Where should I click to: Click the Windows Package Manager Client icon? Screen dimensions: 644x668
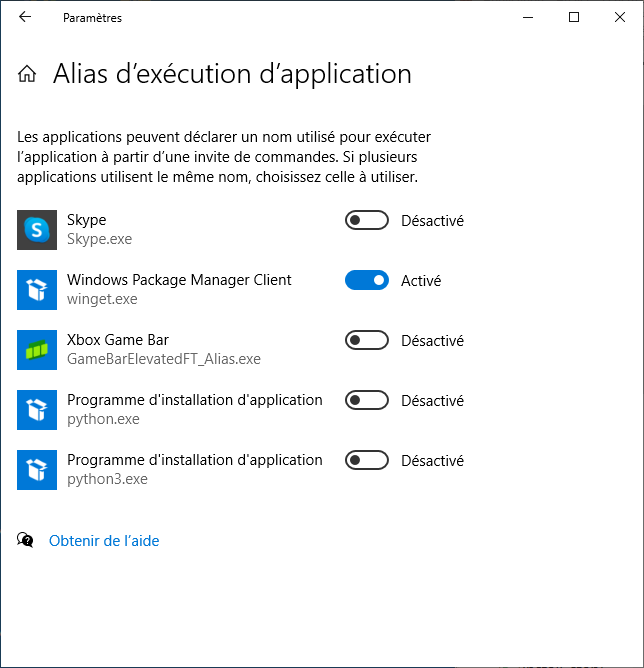pos(37,290)
